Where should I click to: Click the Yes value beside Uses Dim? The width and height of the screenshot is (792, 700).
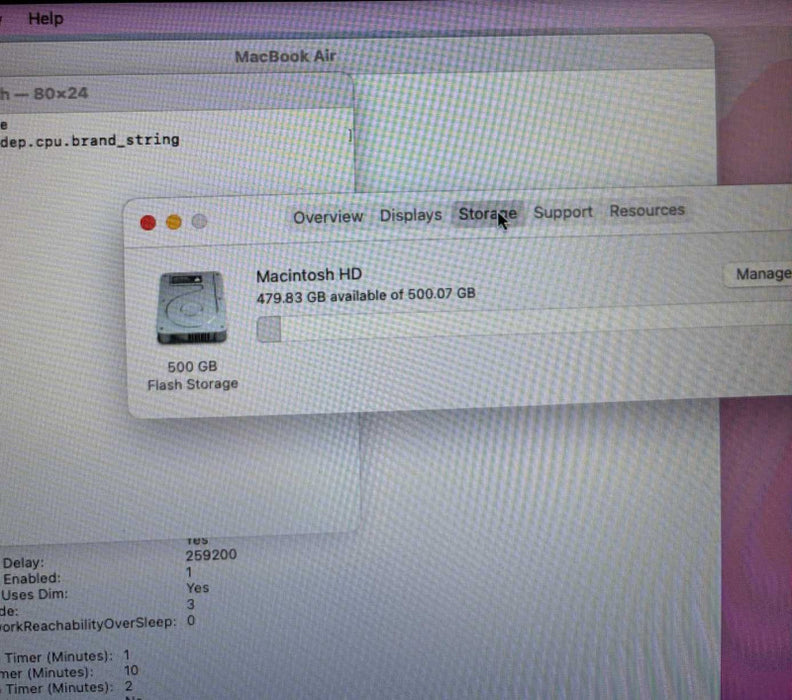click(197, 588)
